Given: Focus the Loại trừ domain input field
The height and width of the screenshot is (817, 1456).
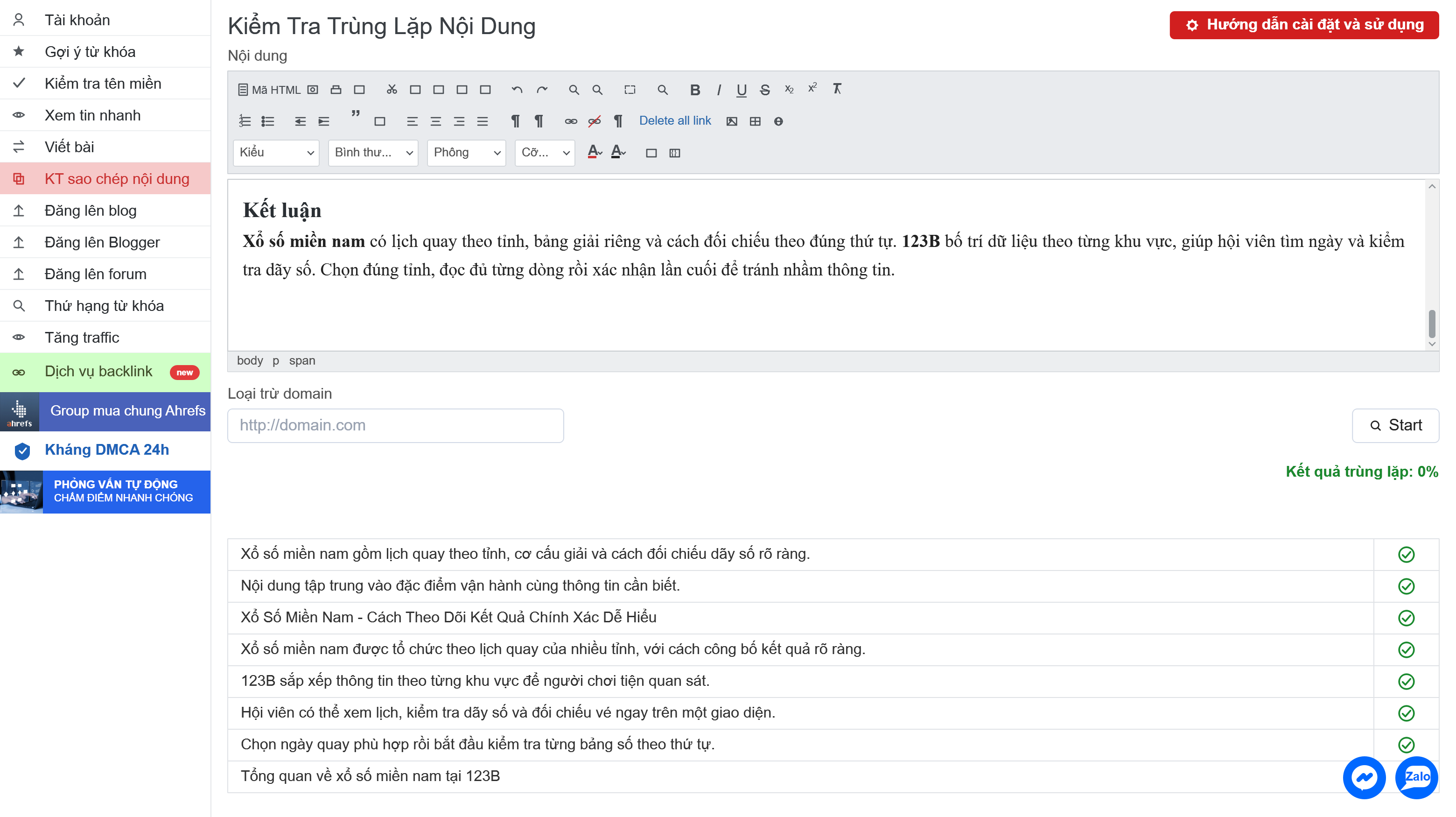Looking at the screenshot, I should click(396, 425).
